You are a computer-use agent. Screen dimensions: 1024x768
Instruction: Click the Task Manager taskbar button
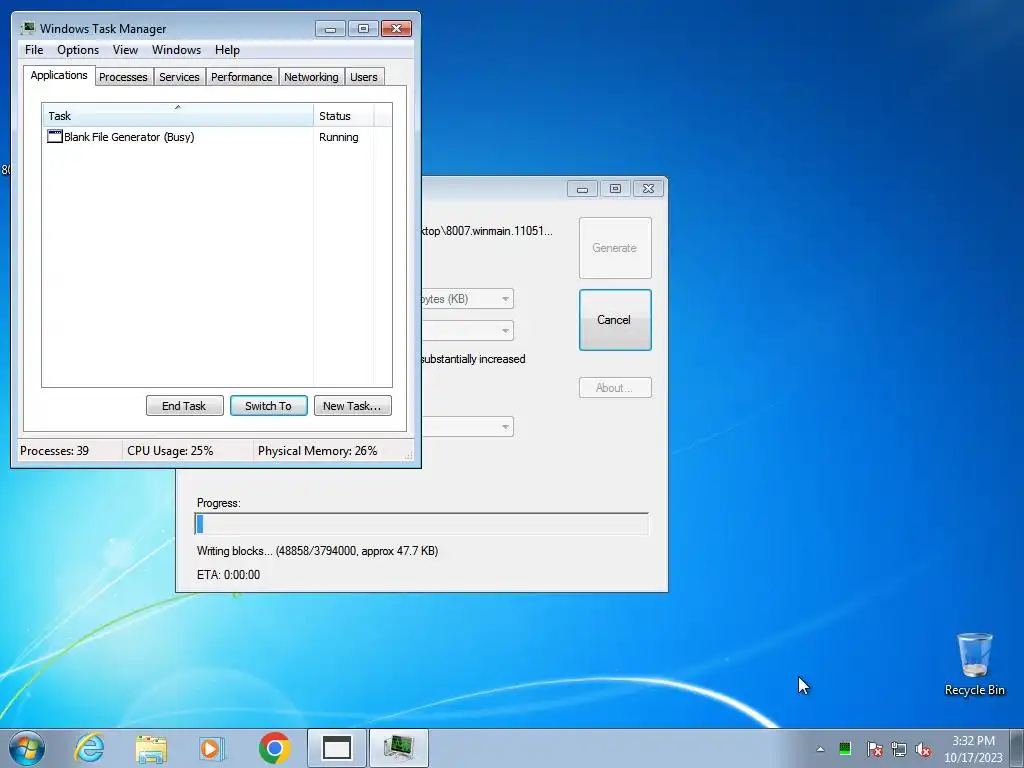pyautogui.click(x=399, y=748)
